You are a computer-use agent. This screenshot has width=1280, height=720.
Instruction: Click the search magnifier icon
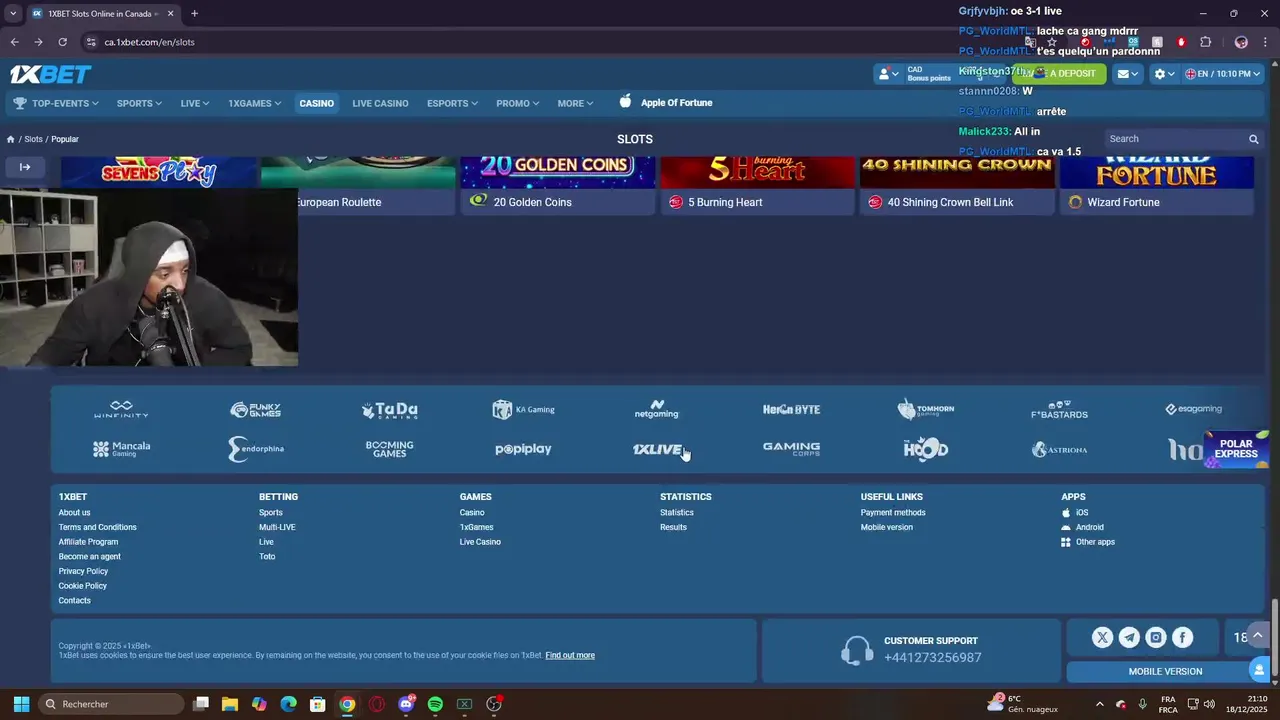click(1253, 139)
